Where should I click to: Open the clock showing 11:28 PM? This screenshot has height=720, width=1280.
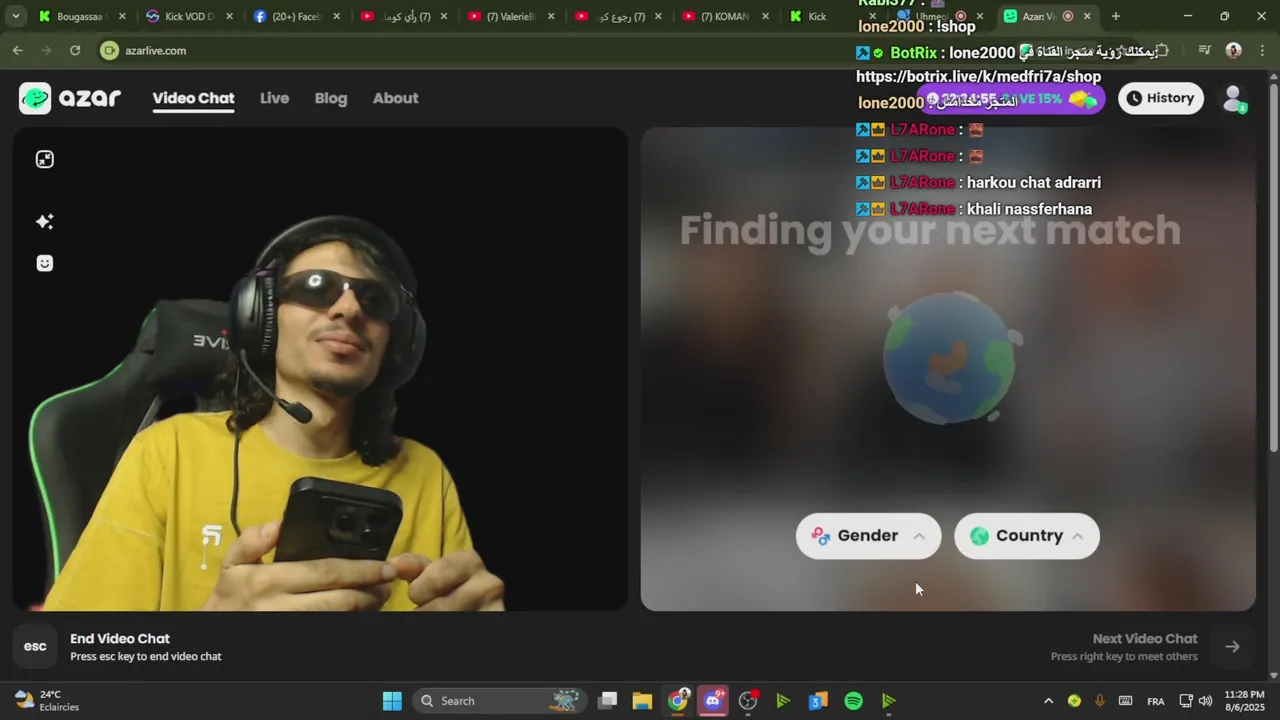pyautogui.click(x=1244, y=701)
